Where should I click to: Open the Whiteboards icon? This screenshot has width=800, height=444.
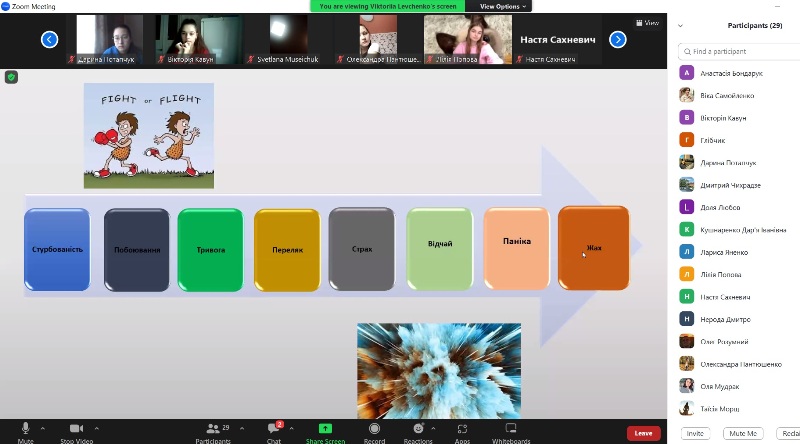click(x=511, y=429)
